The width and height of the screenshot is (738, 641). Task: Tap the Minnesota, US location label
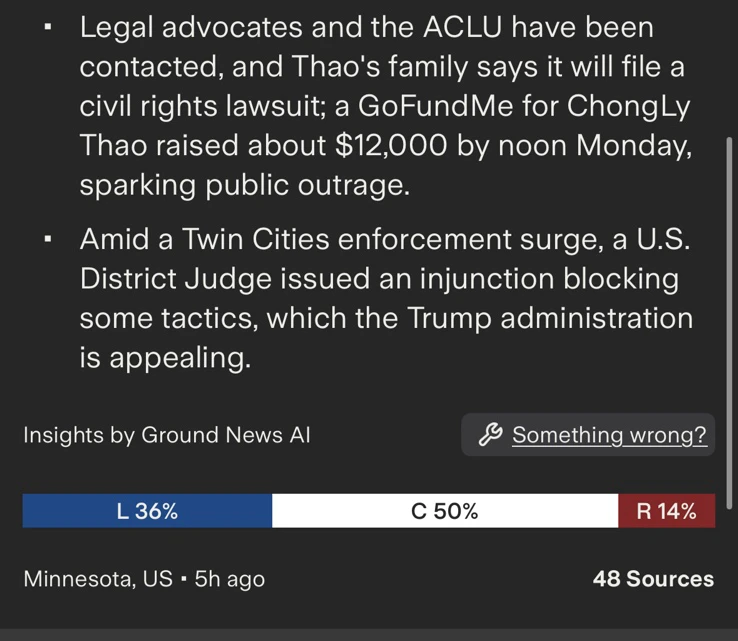[97, 579]
